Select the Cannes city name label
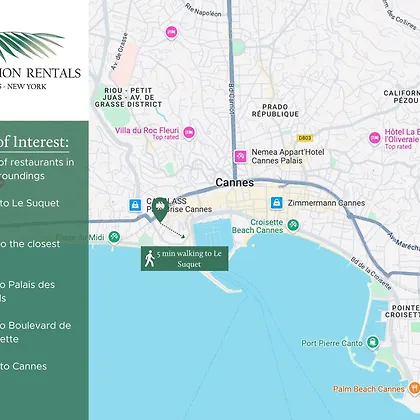 click(235, 183)
